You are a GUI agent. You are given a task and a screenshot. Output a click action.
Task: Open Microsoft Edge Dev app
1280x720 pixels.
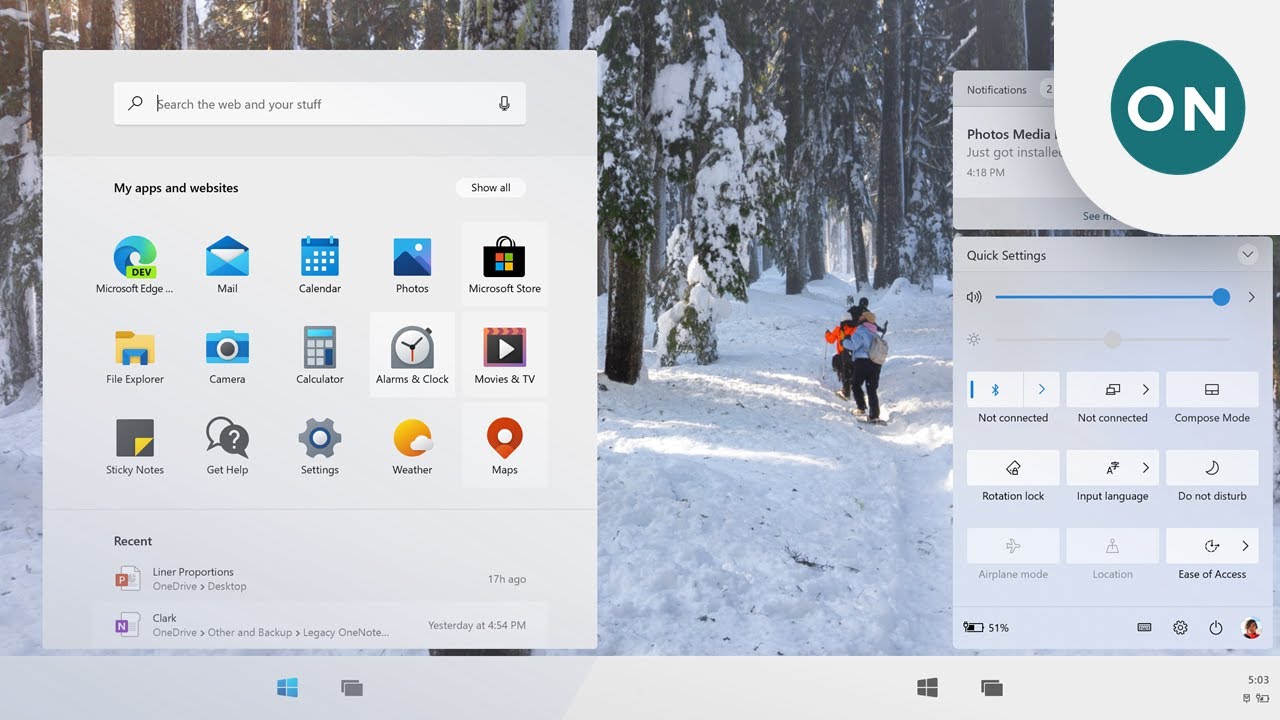pyautogui.click(x=135, y=265)
